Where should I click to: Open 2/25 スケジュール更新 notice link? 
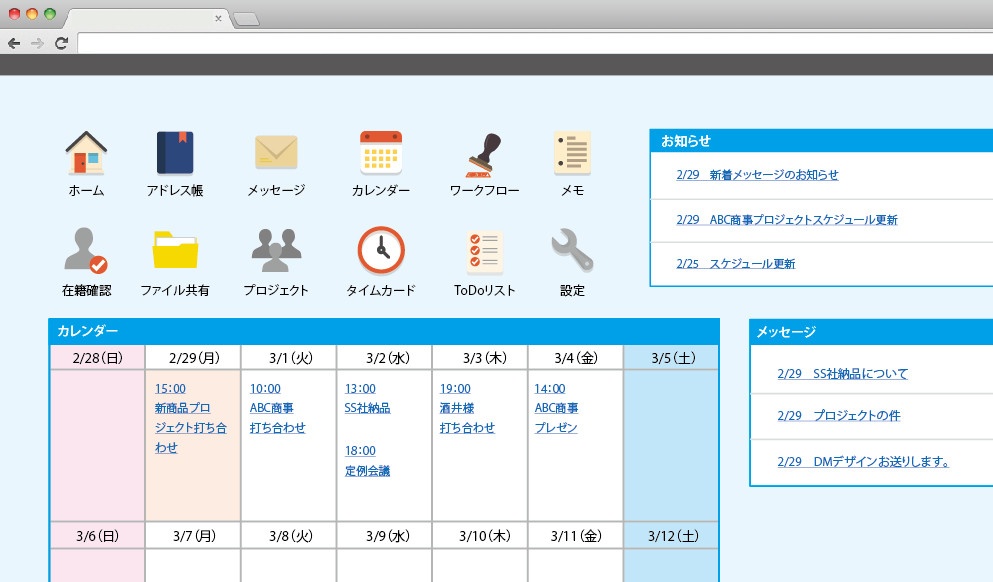pyautogui.click(x=735, y=263)
